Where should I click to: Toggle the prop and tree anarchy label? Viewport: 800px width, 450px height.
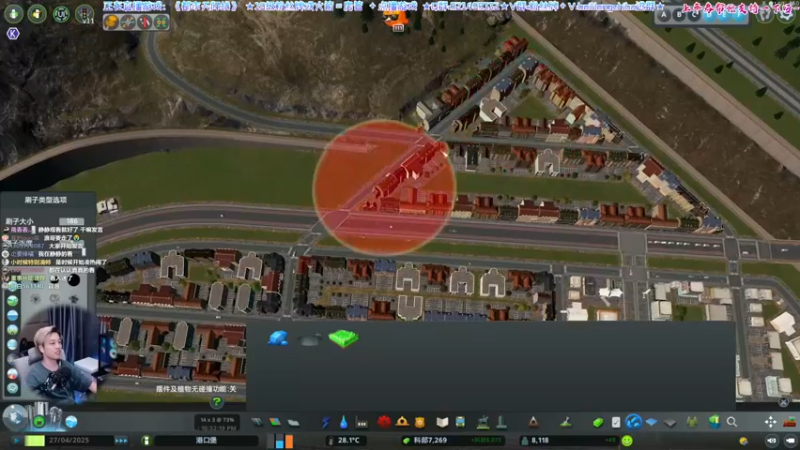tap(196, 389)
